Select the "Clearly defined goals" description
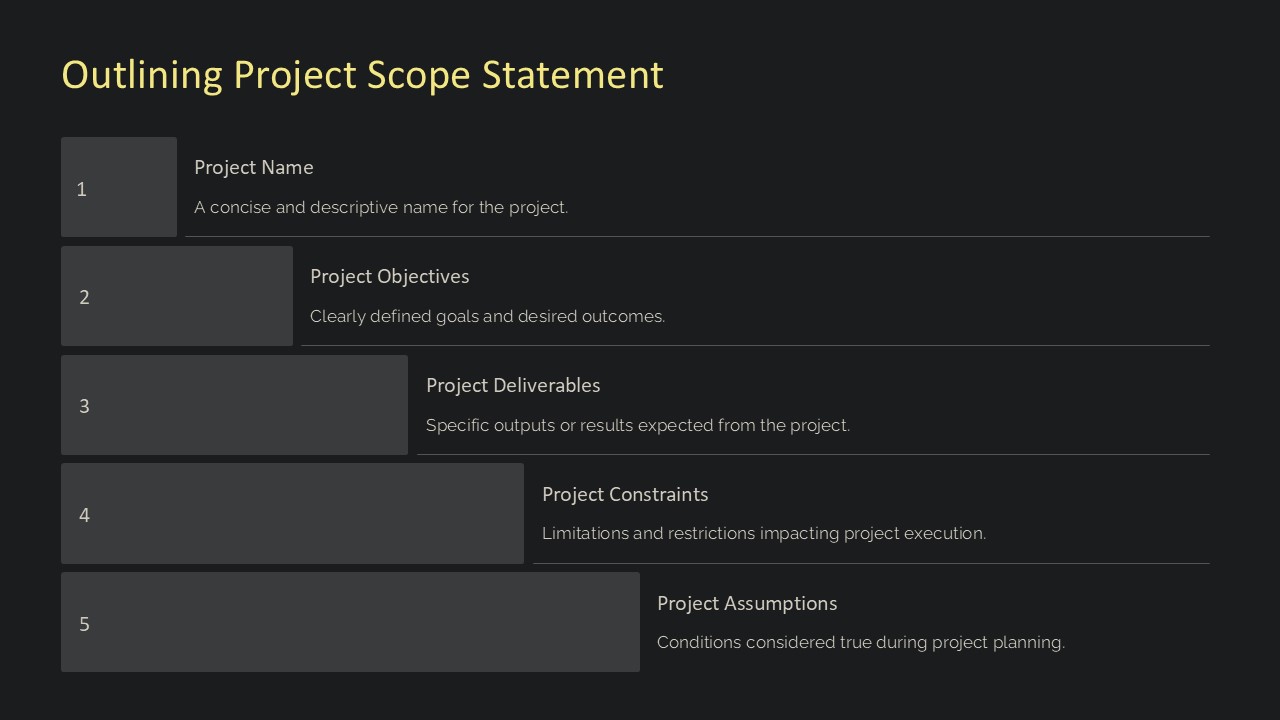Screen dimensions: 1280x720 (487, 316)
